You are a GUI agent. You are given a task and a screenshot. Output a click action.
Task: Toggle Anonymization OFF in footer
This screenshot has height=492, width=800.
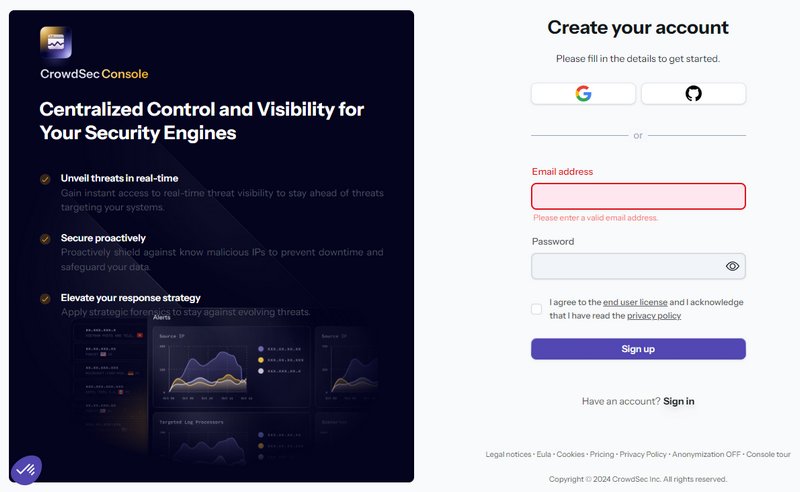pos(707,454)
